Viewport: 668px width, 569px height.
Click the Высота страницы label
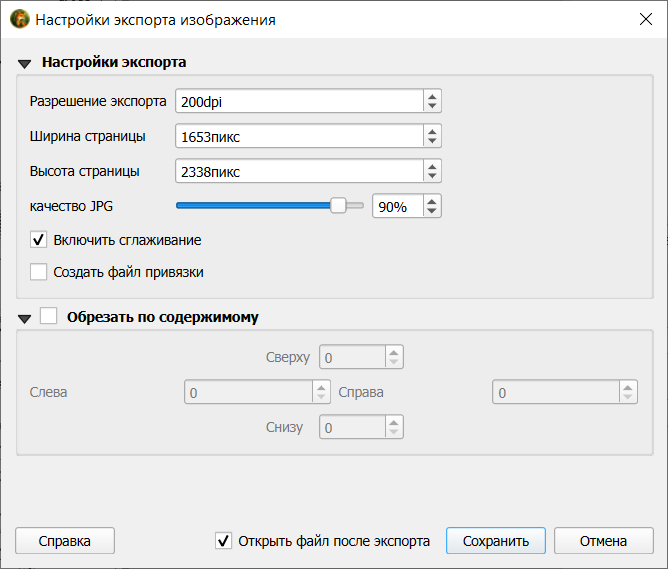(x=84, y=171)
